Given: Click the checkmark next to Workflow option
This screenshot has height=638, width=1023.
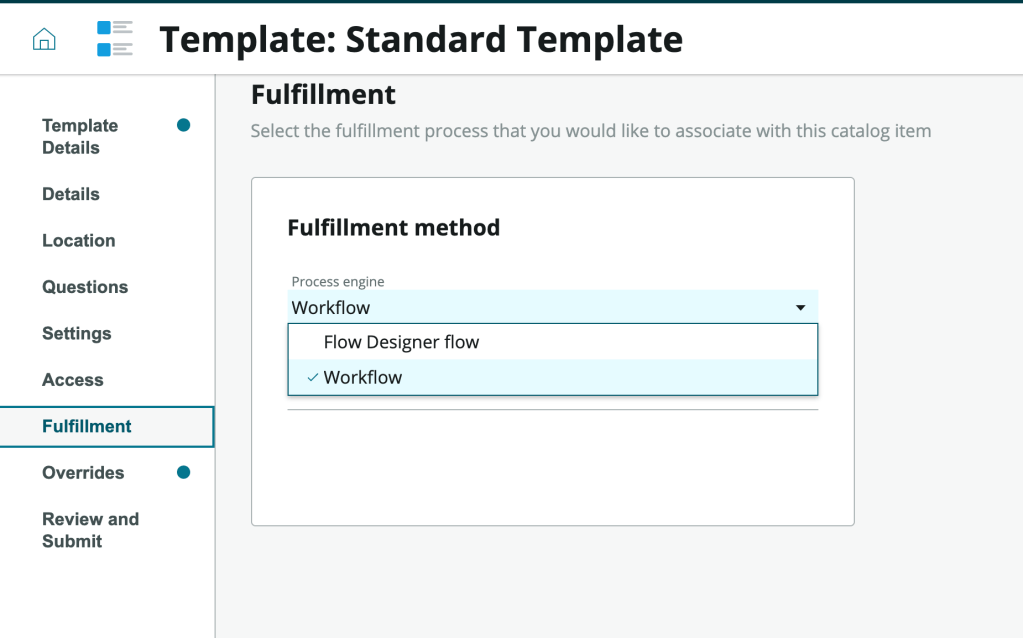Looking at the screenshot, I should (x=313, y=377).
